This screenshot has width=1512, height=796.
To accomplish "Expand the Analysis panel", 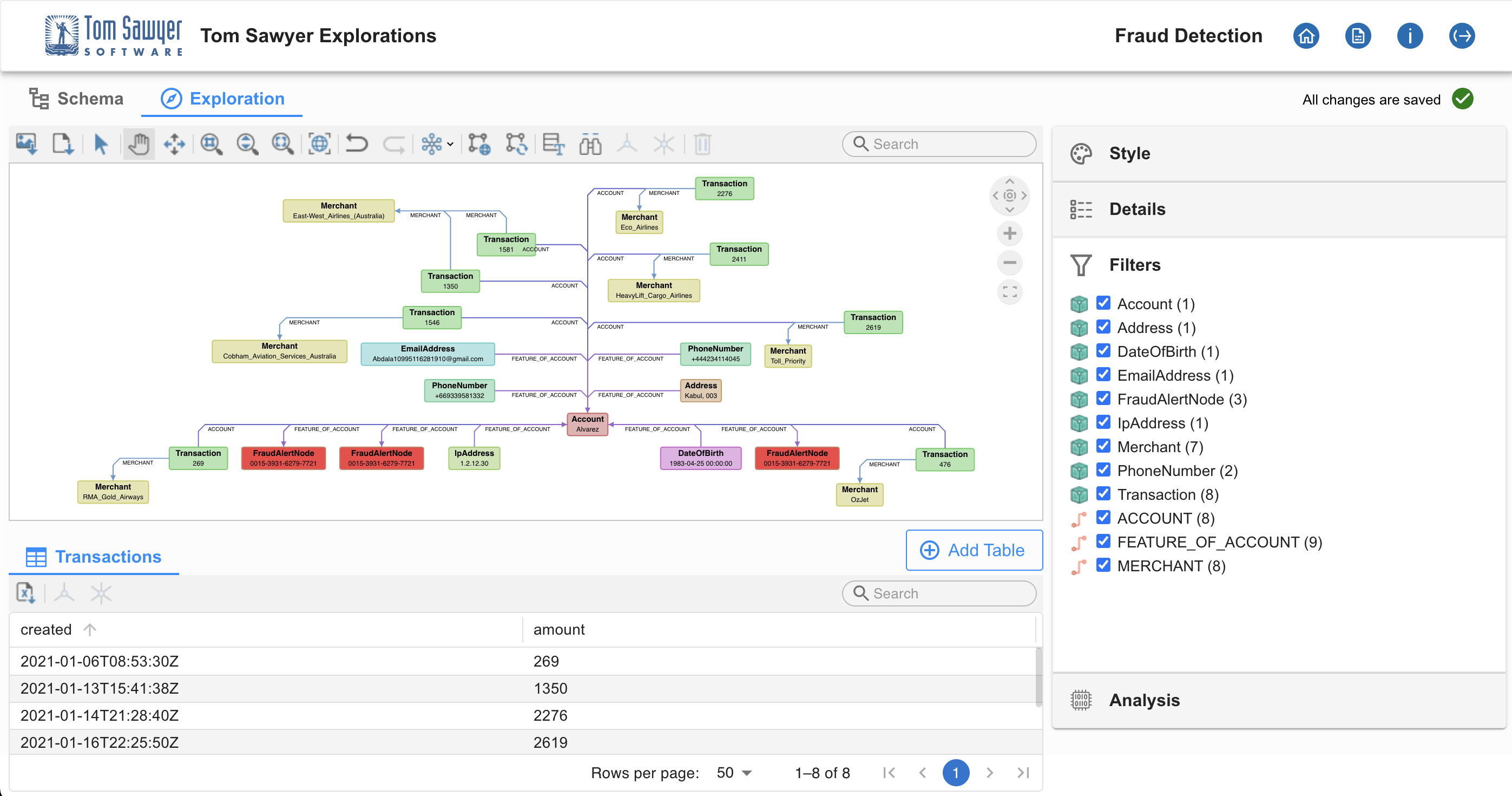I will 1144,700.
